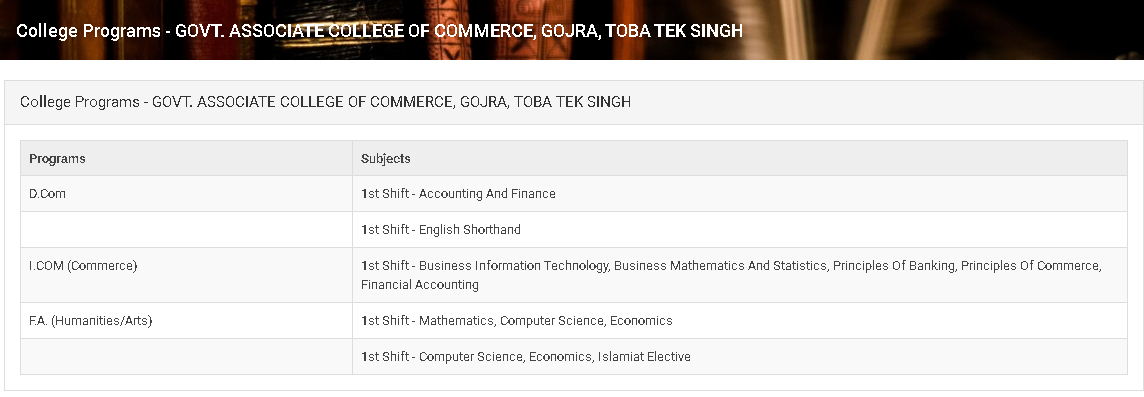Click Business Information Technology subjects row
Image resolution: width=1144 pixels, height=397 pixels.
click(740, 275)
